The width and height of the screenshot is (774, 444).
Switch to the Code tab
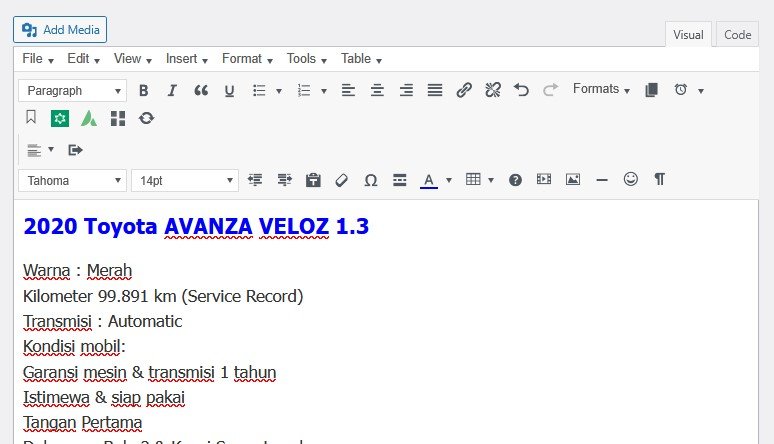click(737, 34)
